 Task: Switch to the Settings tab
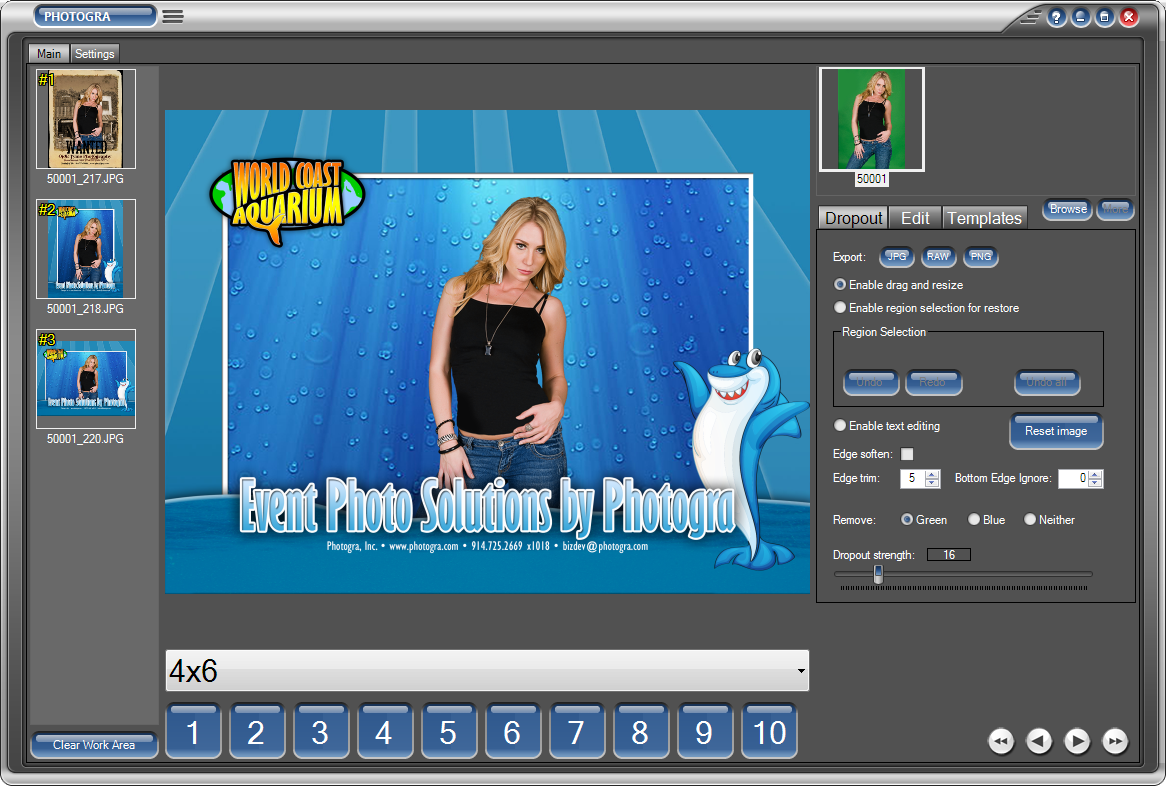click(94, 54)
